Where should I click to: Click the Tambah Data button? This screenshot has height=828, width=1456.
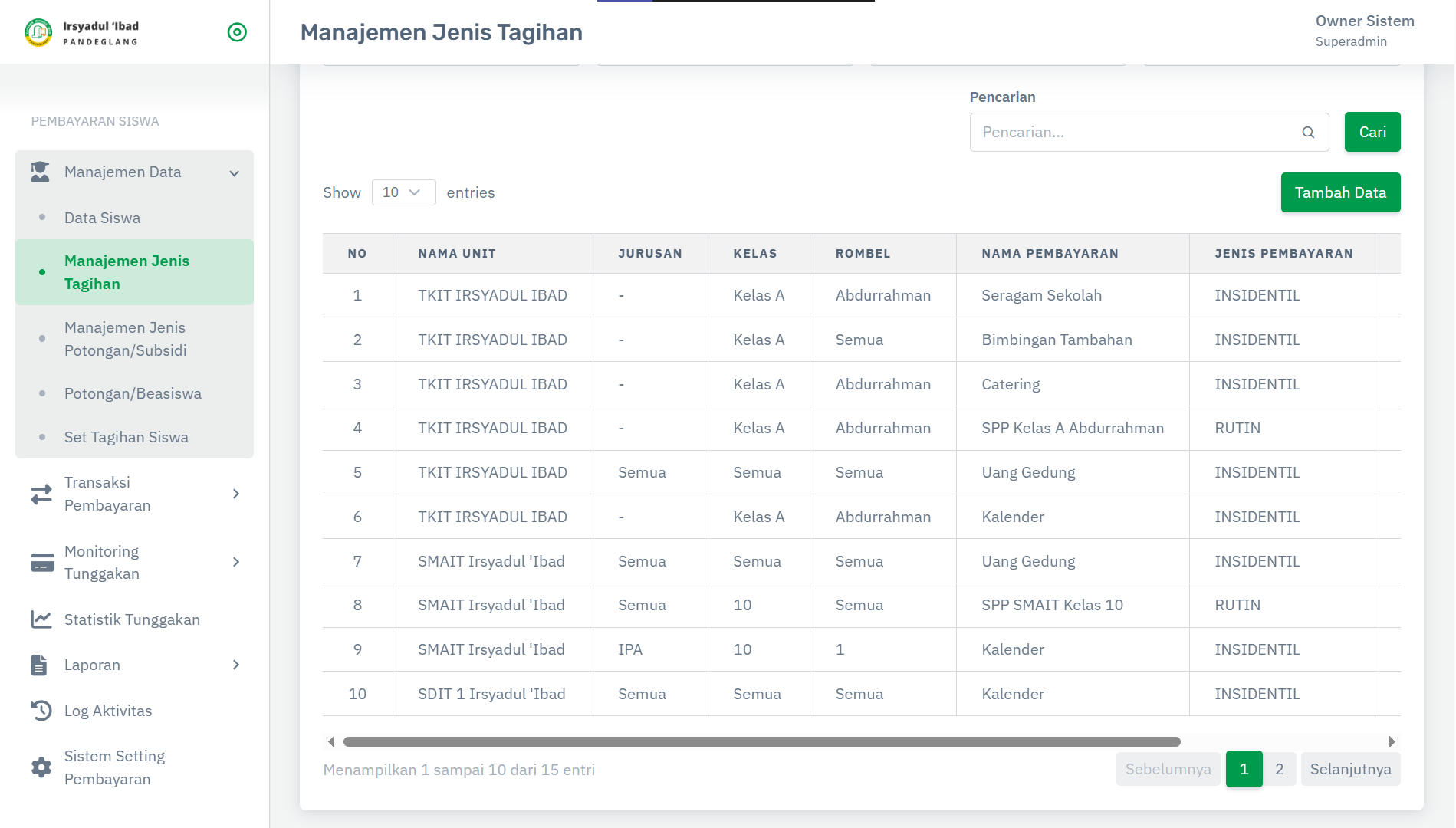coord(1340,192)
